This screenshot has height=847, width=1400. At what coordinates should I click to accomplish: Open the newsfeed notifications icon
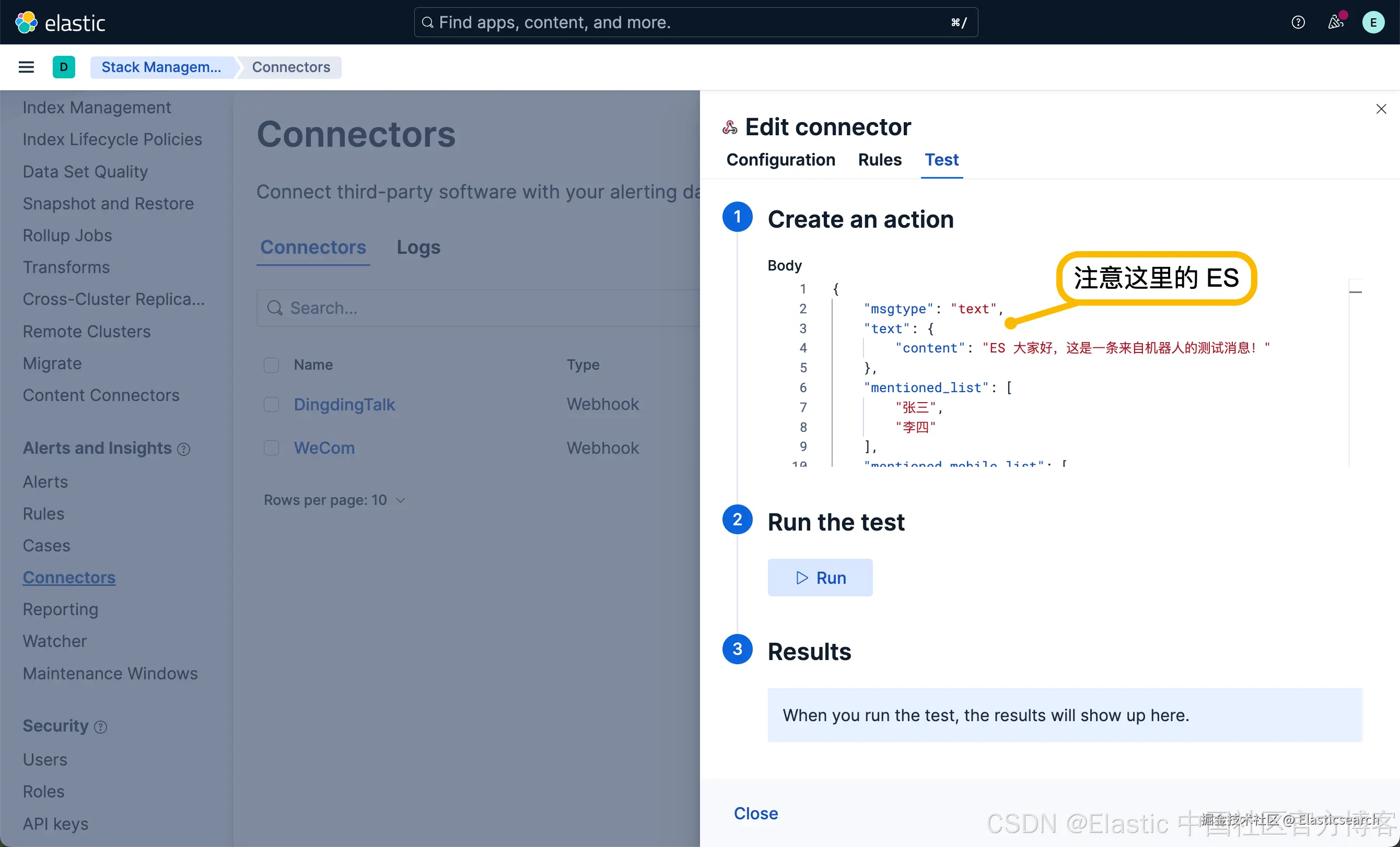point(1335,23)
